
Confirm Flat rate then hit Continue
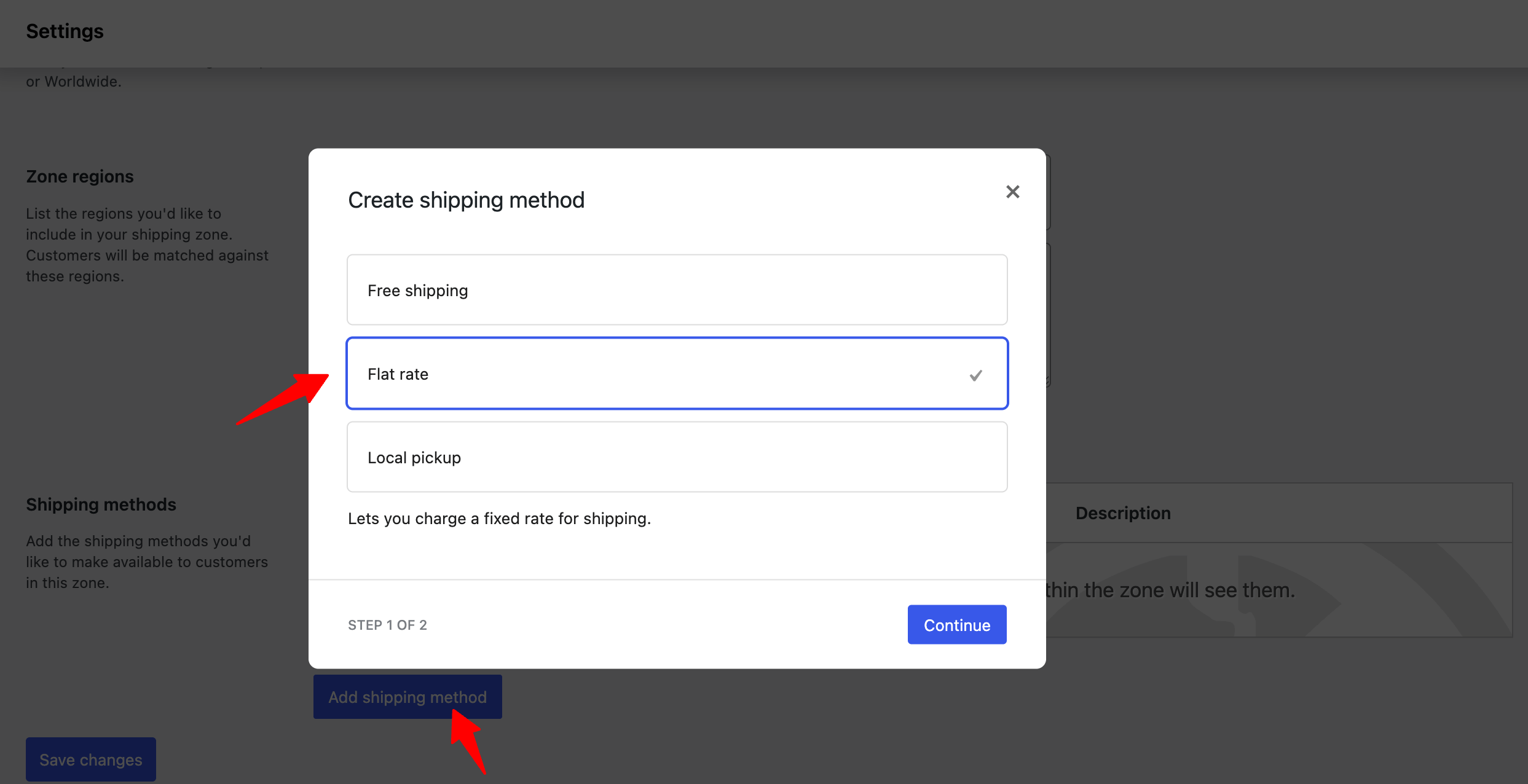(x=956, y=624)
